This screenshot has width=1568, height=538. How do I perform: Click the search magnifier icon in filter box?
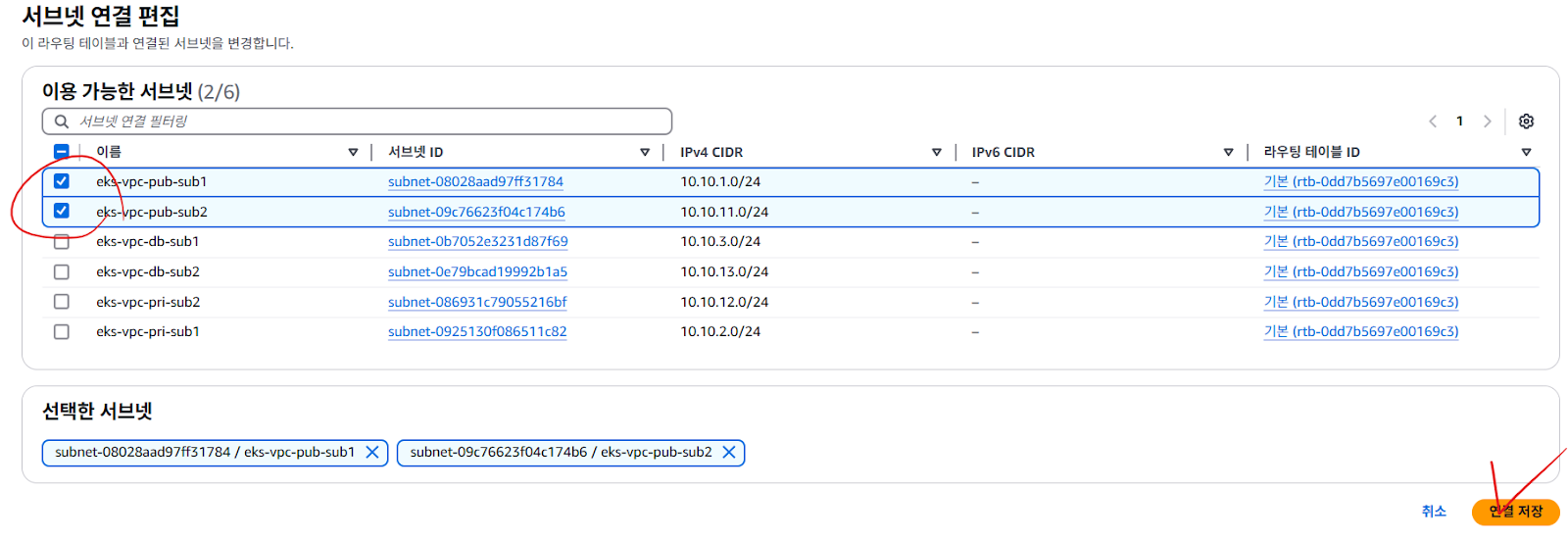(x=62, y=122)
